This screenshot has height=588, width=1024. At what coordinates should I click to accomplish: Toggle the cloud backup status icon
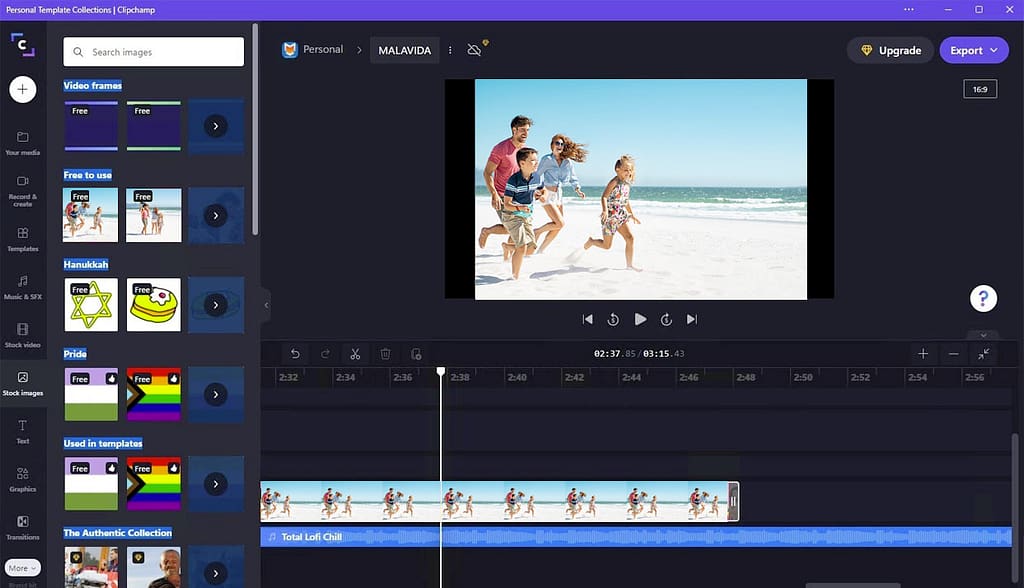[x=474, y=48]
